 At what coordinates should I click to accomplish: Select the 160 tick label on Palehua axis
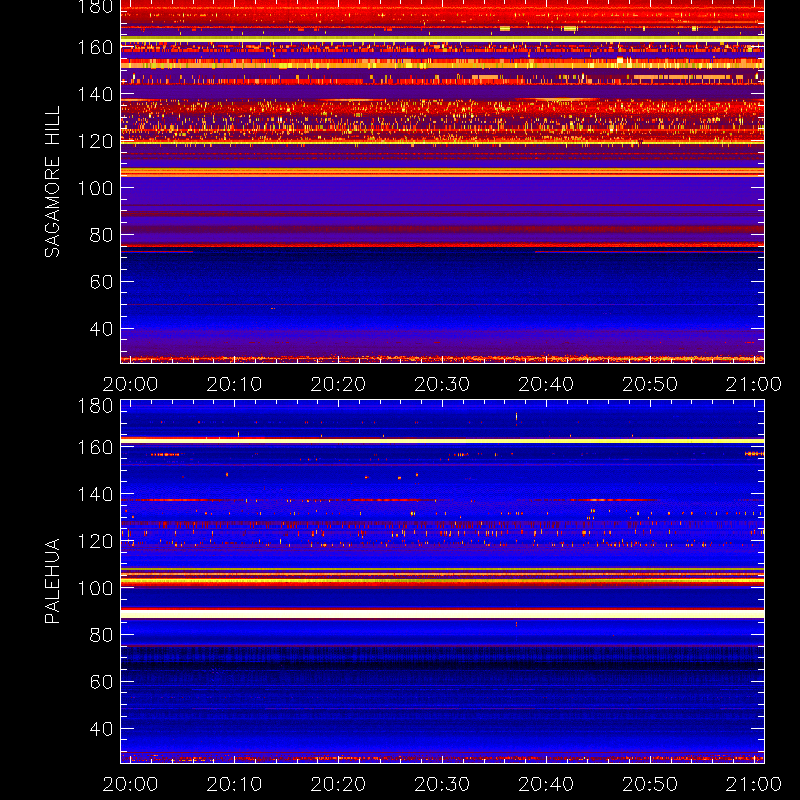point(95,447)
